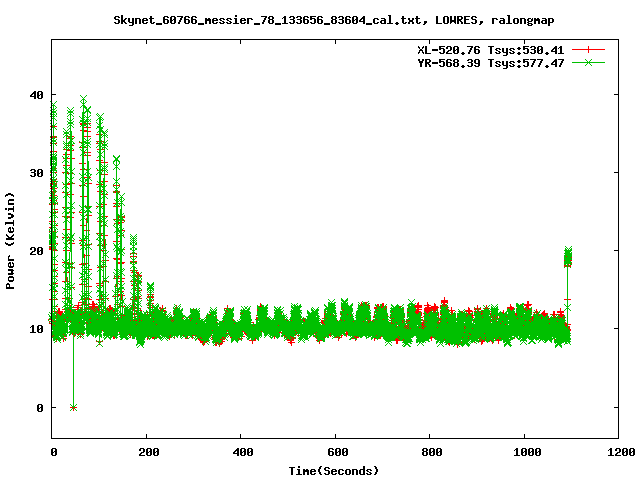Click the x-axis tick label 800

point(432,452)
